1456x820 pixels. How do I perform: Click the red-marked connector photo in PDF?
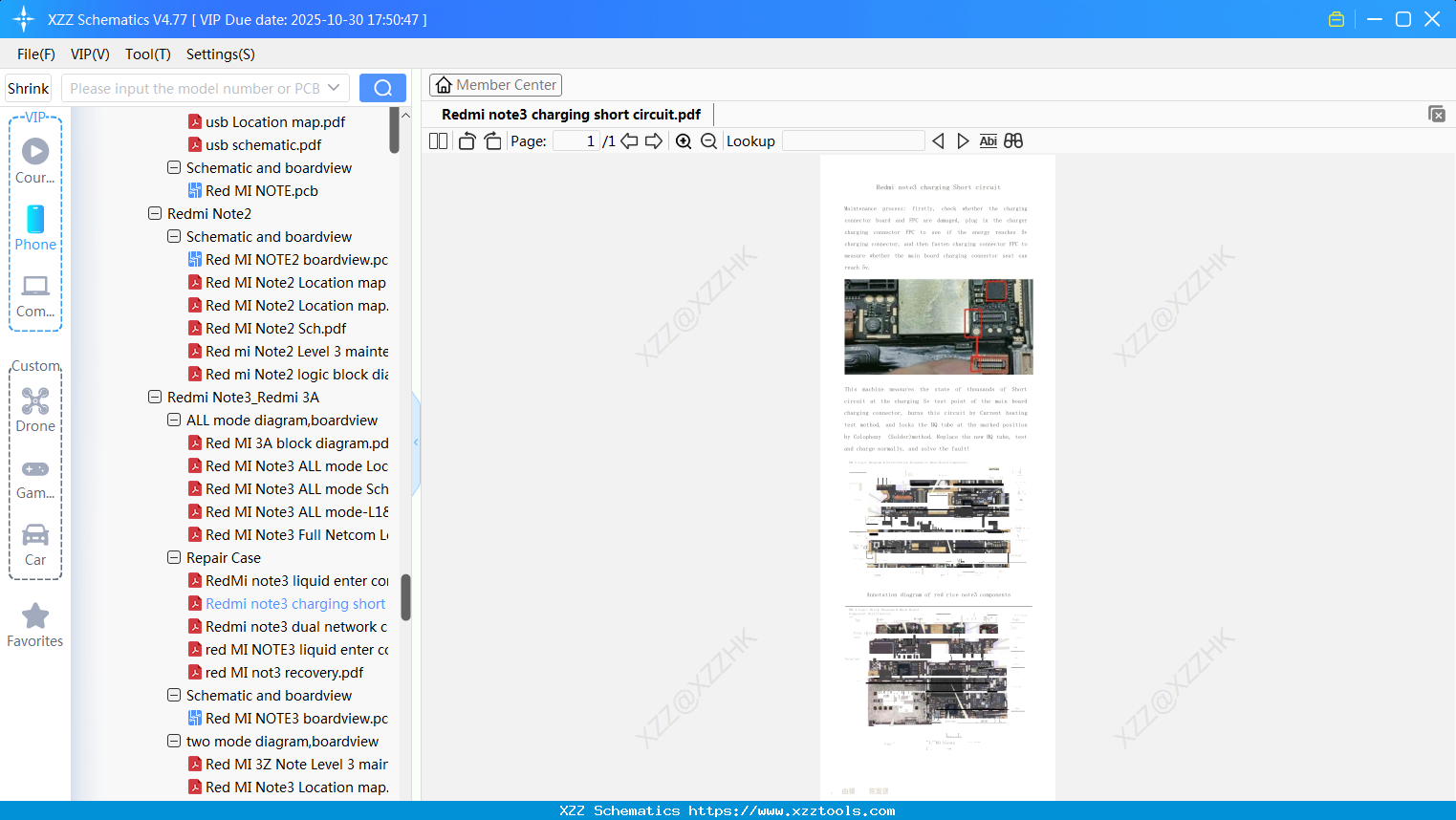pyautogui.click(x=939, y=327)
